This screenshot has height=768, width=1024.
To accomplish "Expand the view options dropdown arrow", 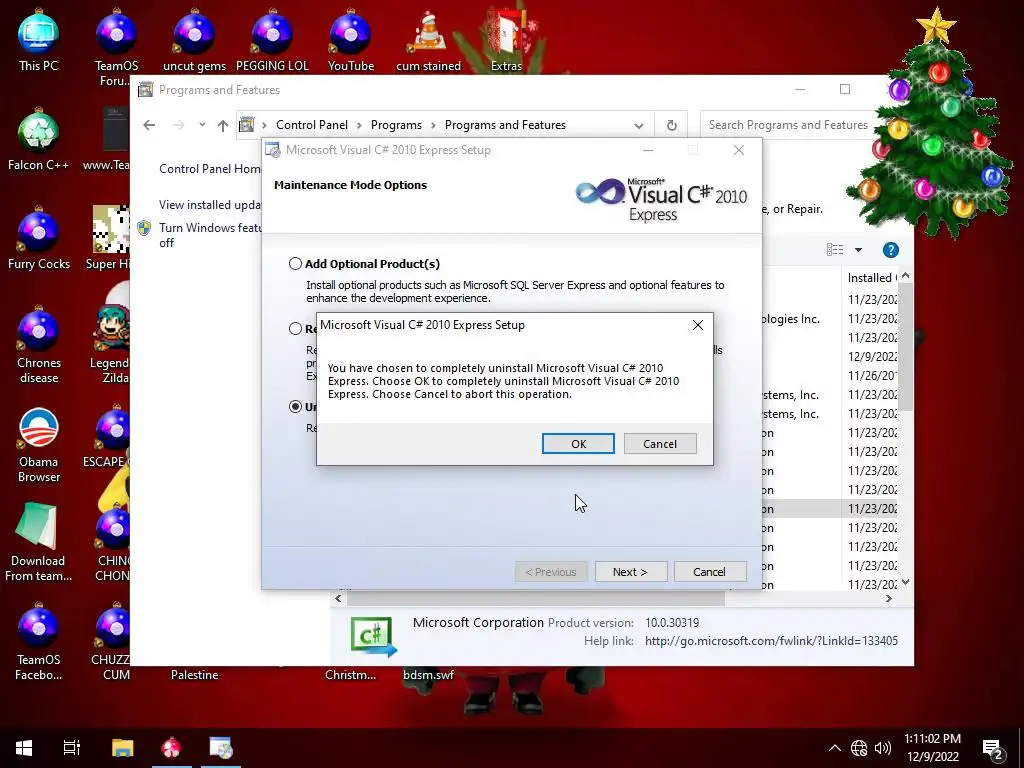I will (858, 249).
